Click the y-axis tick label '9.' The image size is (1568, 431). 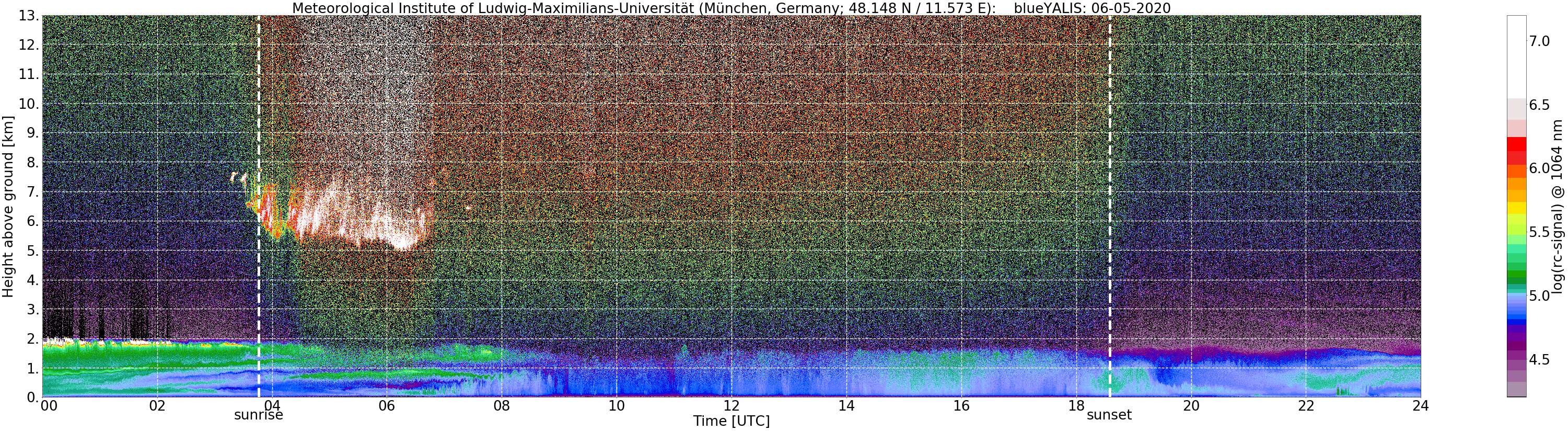pos(33,133)
